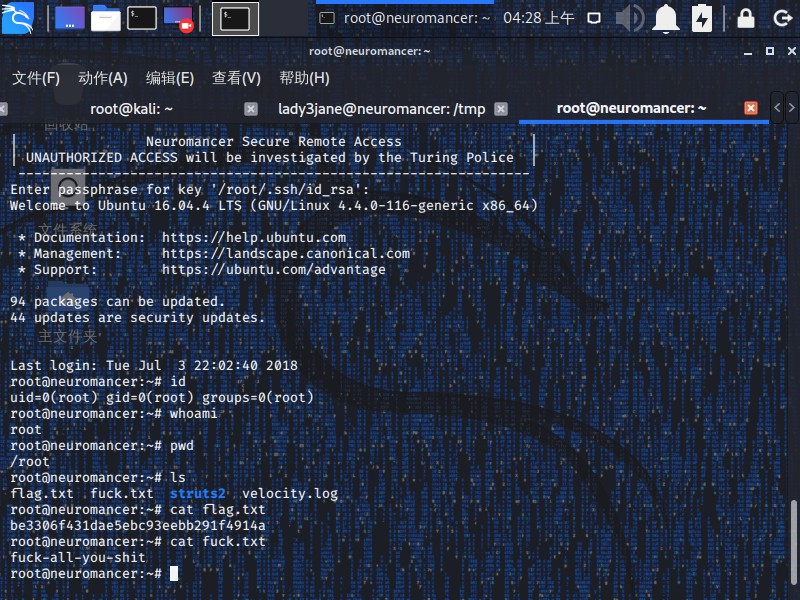Lock the screen with padlock icon
The width and height of the screenshot is (800, 600).
tap(746, 18)
